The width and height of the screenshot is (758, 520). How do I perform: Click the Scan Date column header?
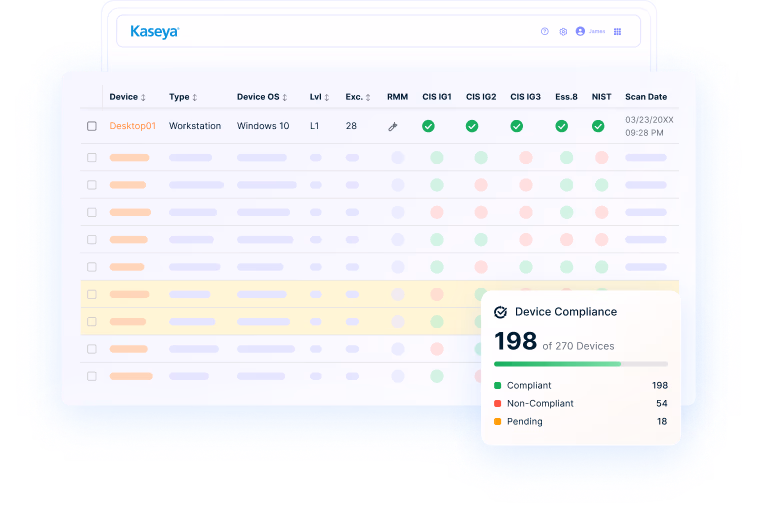646,97
